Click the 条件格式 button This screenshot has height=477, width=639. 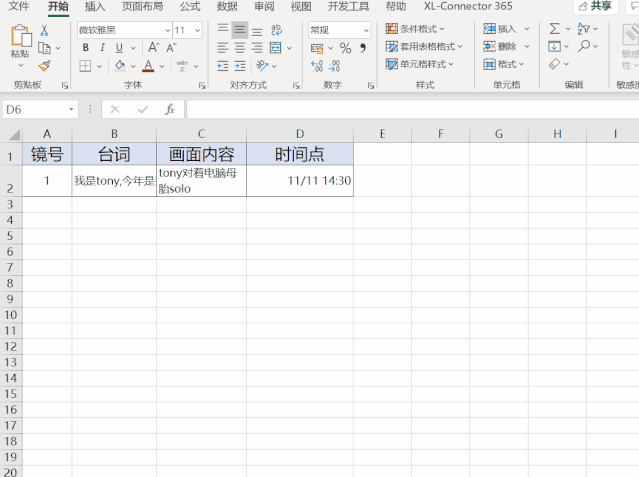(x=415, y=29)
